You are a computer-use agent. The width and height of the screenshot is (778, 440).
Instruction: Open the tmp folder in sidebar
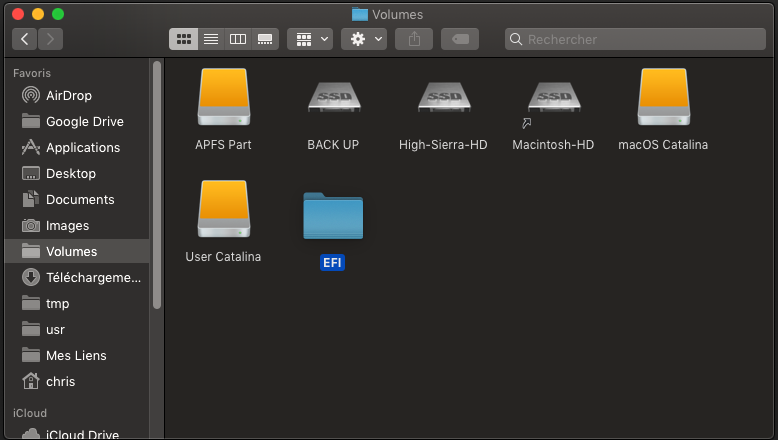coord(77,304)
